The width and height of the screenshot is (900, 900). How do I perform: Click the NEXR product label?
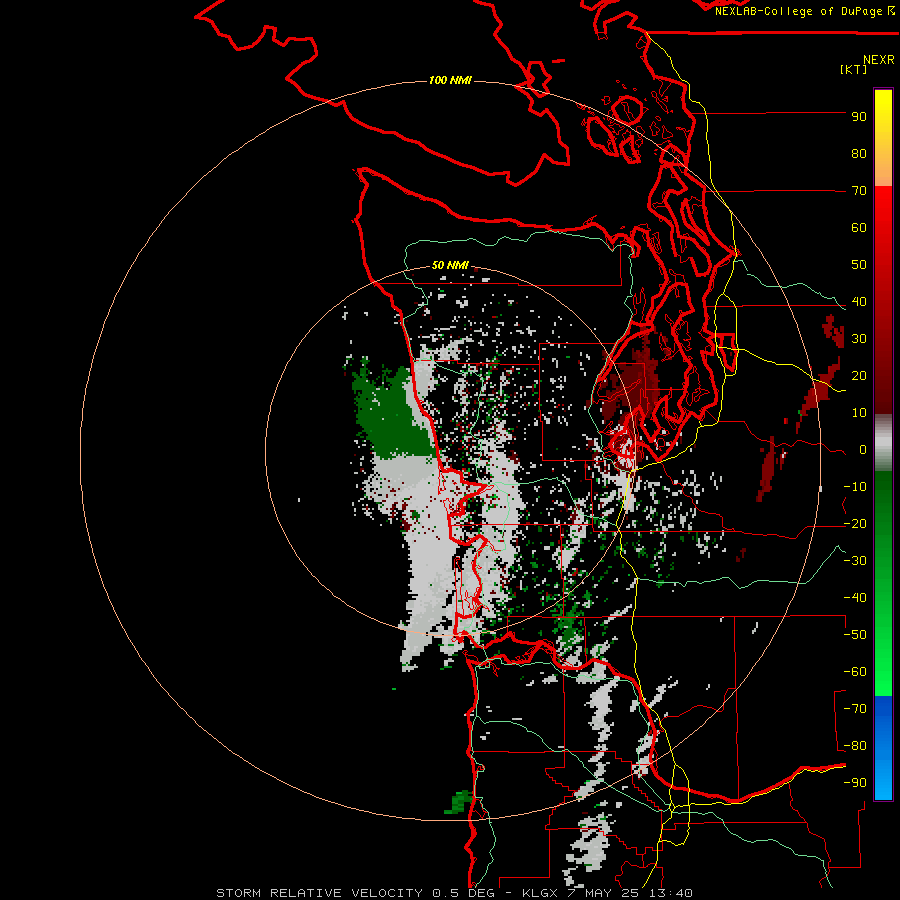[878, 60]
